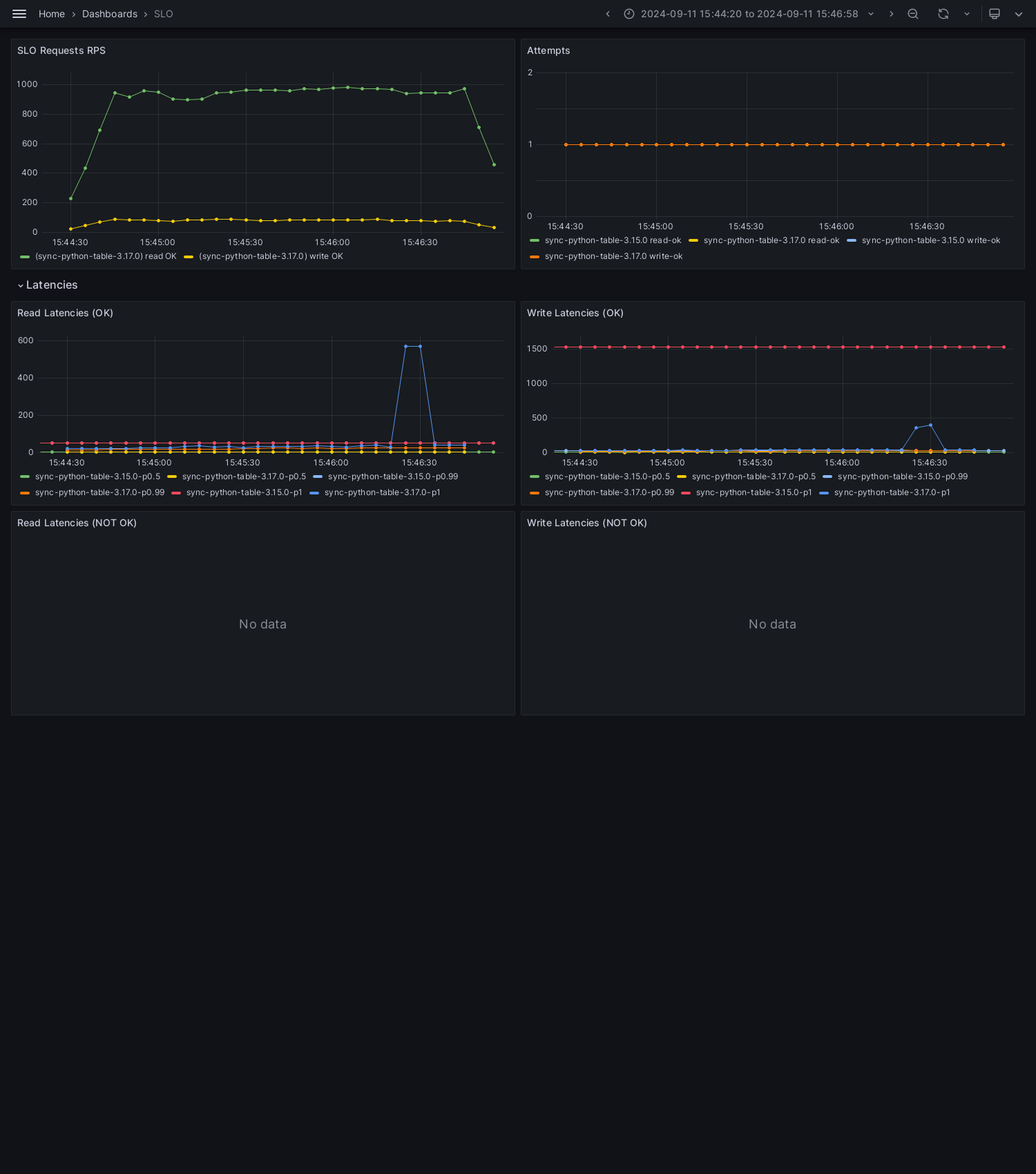Open Write Latencies (OK) panel title
This screenshot has height=1174, width=1036.
575,313
